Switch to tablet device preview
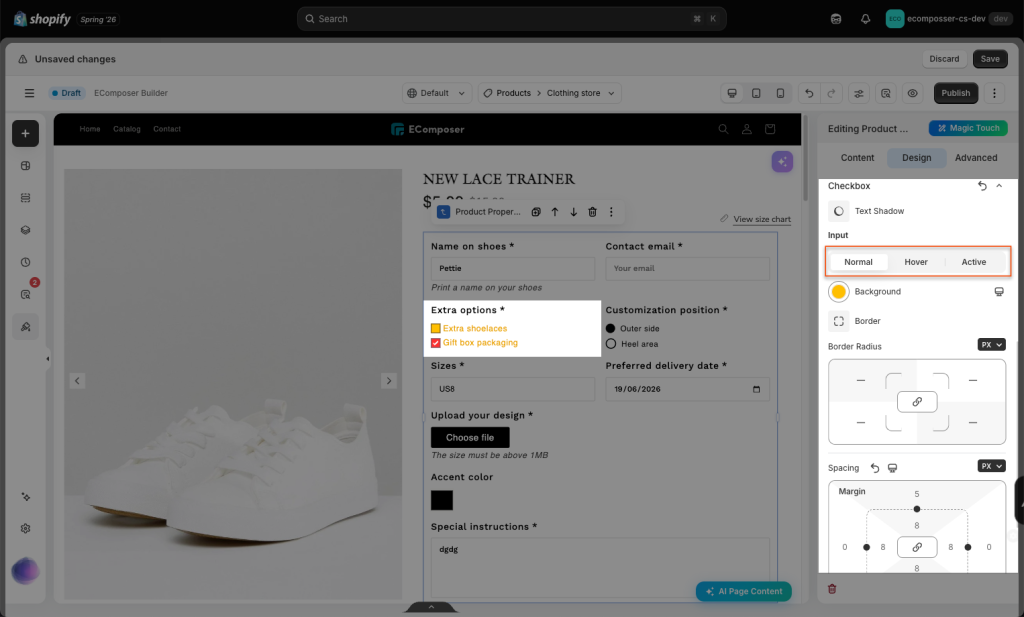This screenshot has width=1024, height=617. (x=756, y=93)
